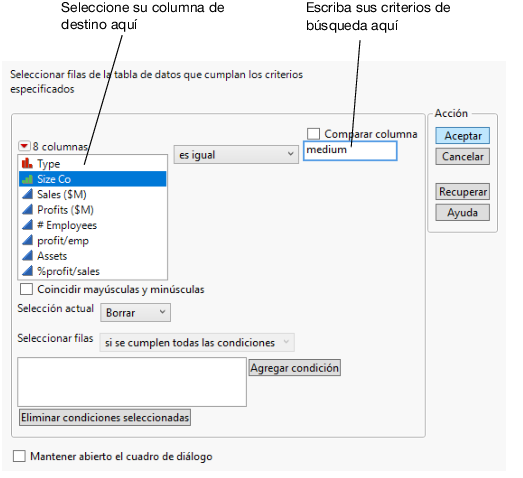Open the Seleccionar filas conditions dropdown
Image resolution: width=523 pixels, height=478 pixels.
coord(197,343)
